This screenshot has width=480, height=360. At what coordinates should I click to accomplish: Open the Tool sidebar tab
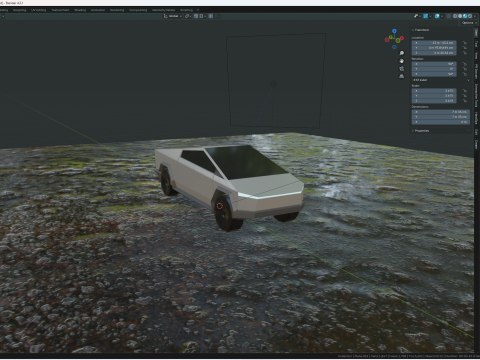pos(476,44)
